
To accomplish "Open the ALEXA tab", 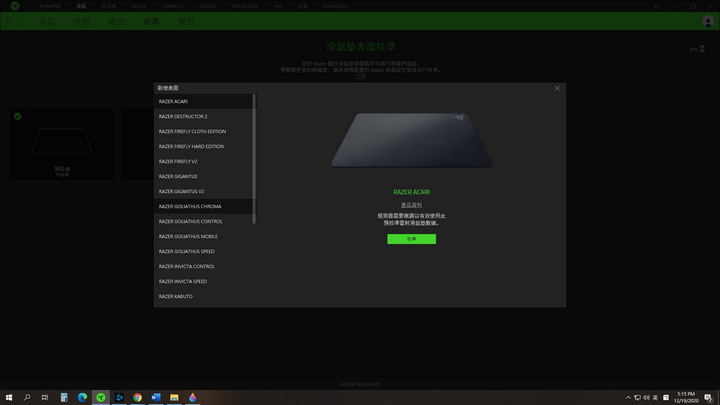I will pos(138,6).
